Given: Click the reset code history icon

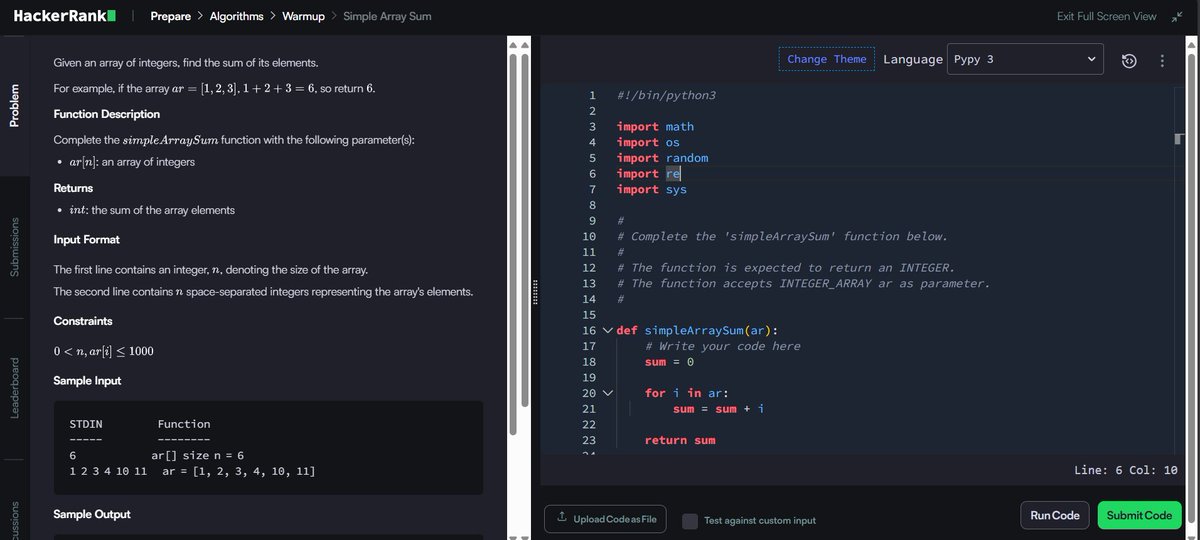Looking at the screenshot, I should click(1129, 61).
